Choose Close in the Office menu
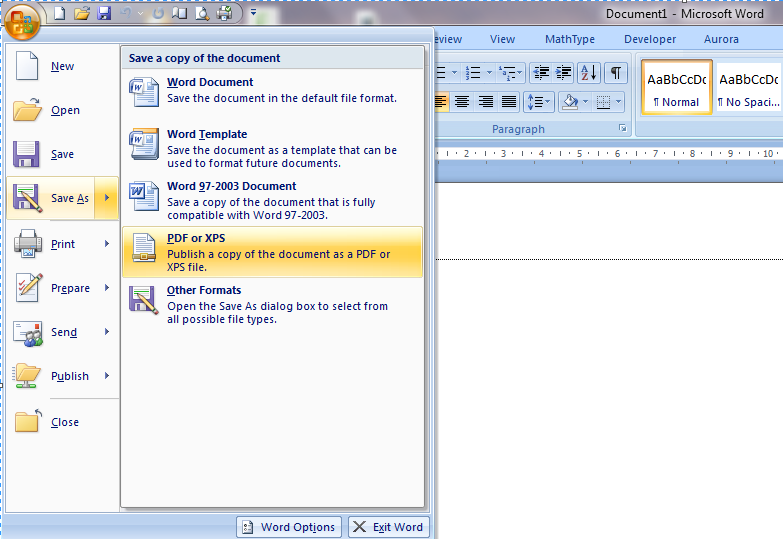The width and height of the screenshot is (783, 539). click(x=63, y=422)
